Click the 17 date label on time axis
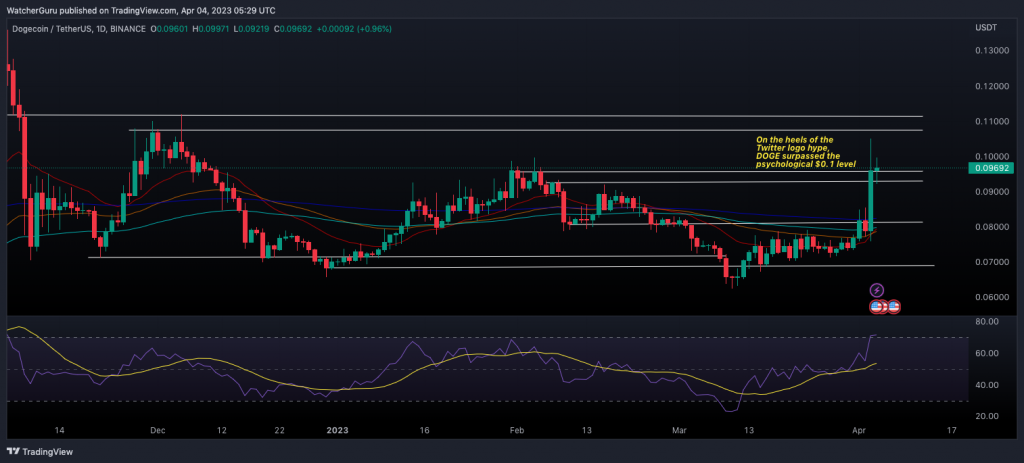The height and width of the screenshot is (463, 1024). (x=952, y=430)
